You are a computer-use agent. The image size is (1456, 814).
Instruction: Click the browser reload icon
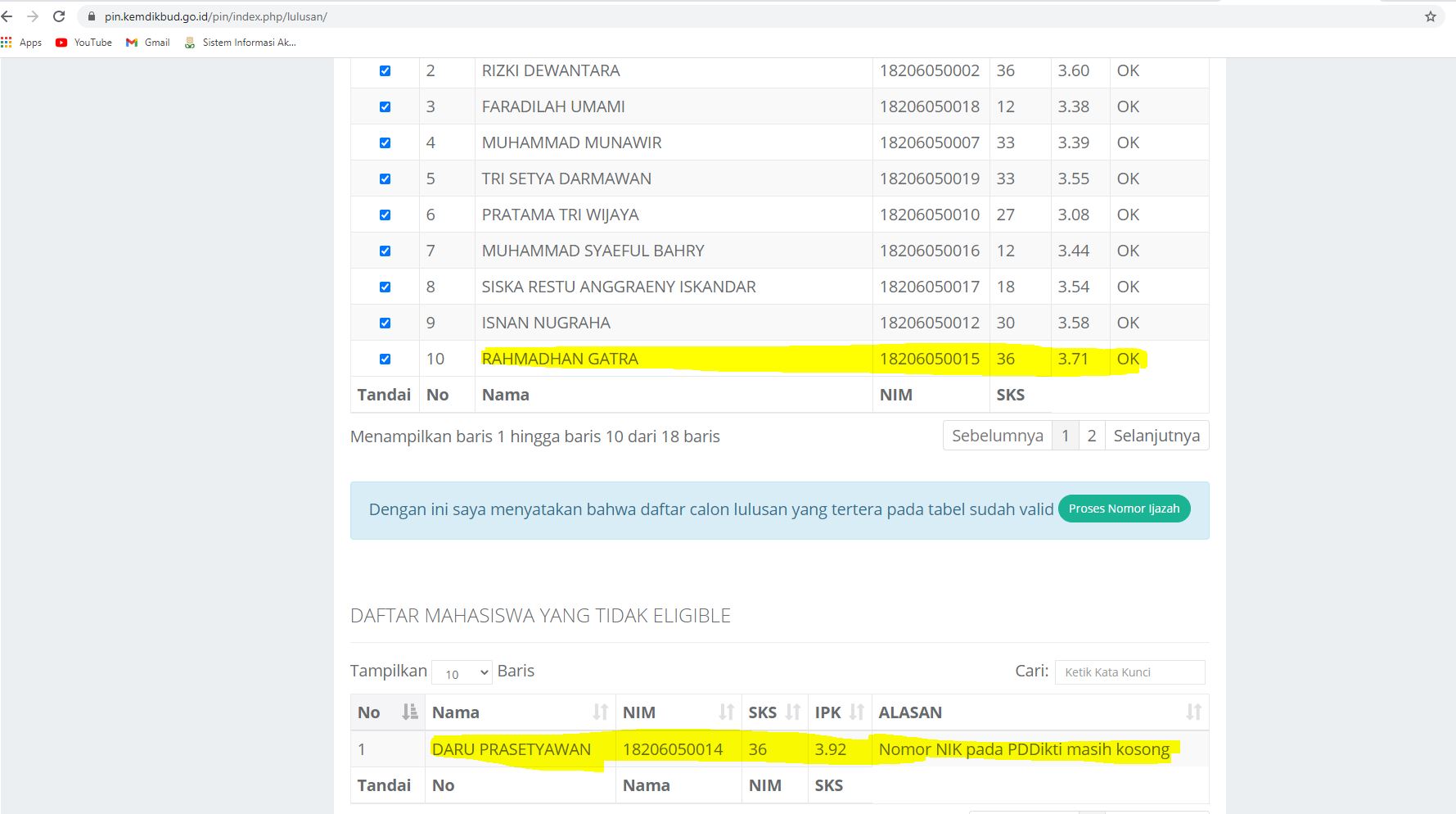59,16
